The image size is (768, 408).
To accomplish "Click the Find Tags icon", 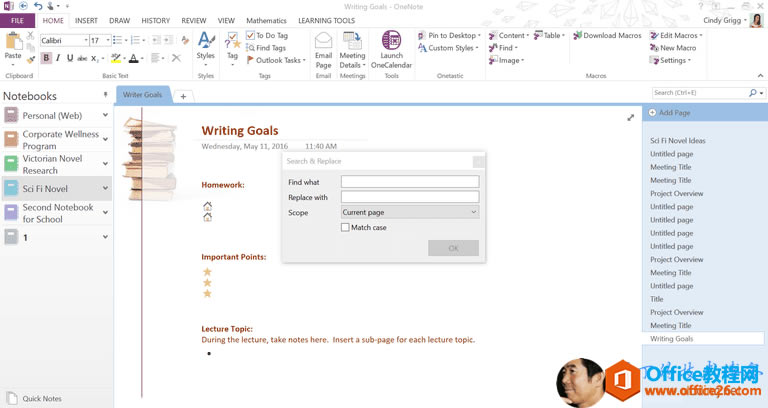I will pyautogui.click(x=250, y=48).
